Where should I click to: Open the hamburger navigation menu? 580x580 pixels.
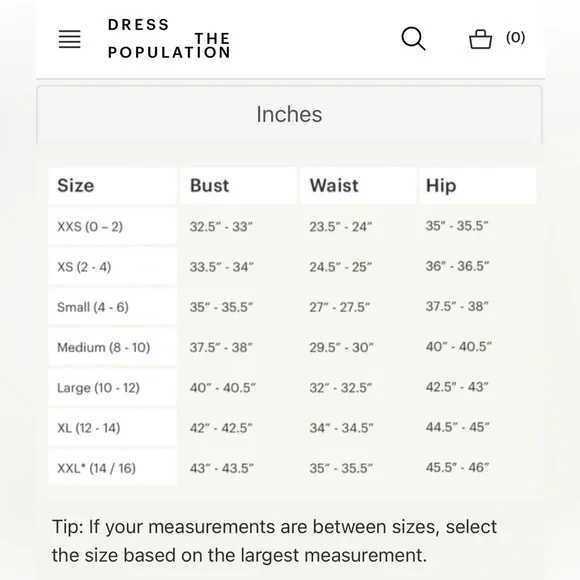tap(70, 39)
